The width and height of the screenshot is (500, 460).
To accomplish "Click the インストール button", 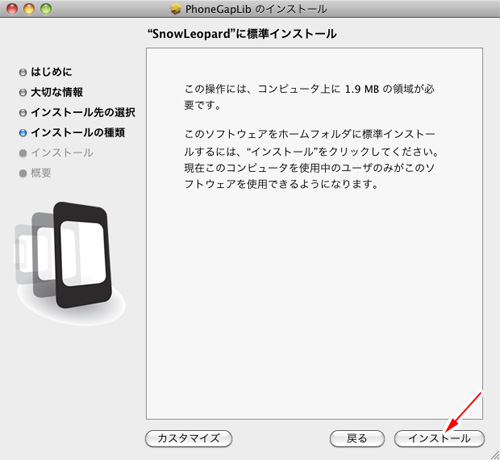I will click(x=439, y=438).
